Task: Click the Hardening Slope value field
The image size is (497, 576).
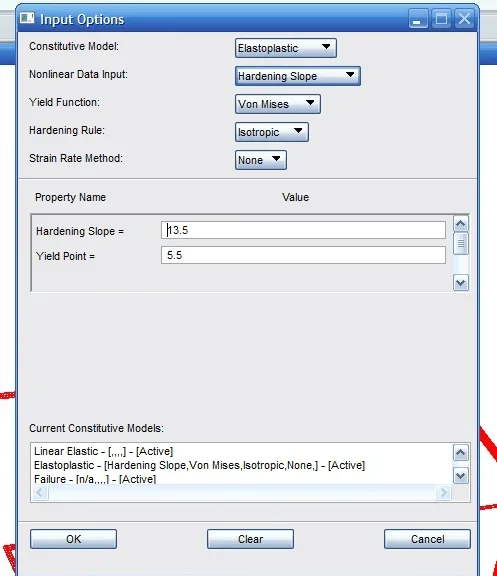Action: coord(303,230)
